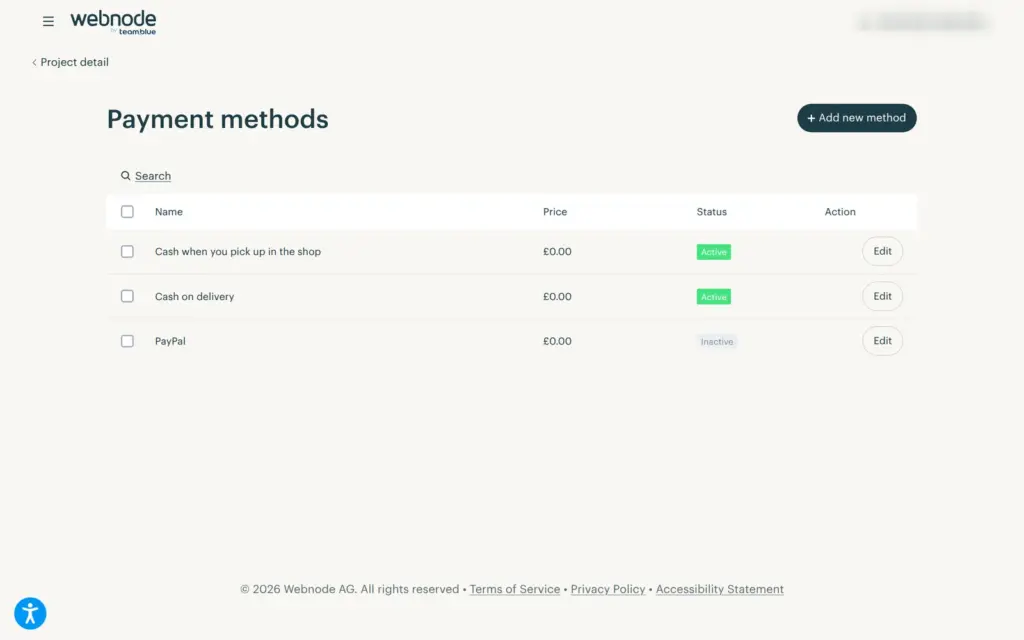
Task: Click the Price column header
Action: point(555,212)
